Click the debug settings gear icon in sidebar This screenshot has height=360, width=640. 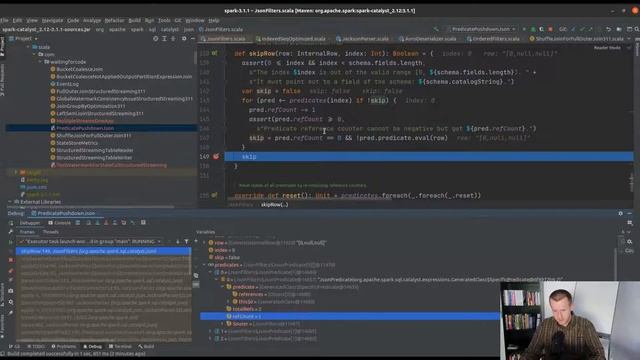click(x=11, y=302)
